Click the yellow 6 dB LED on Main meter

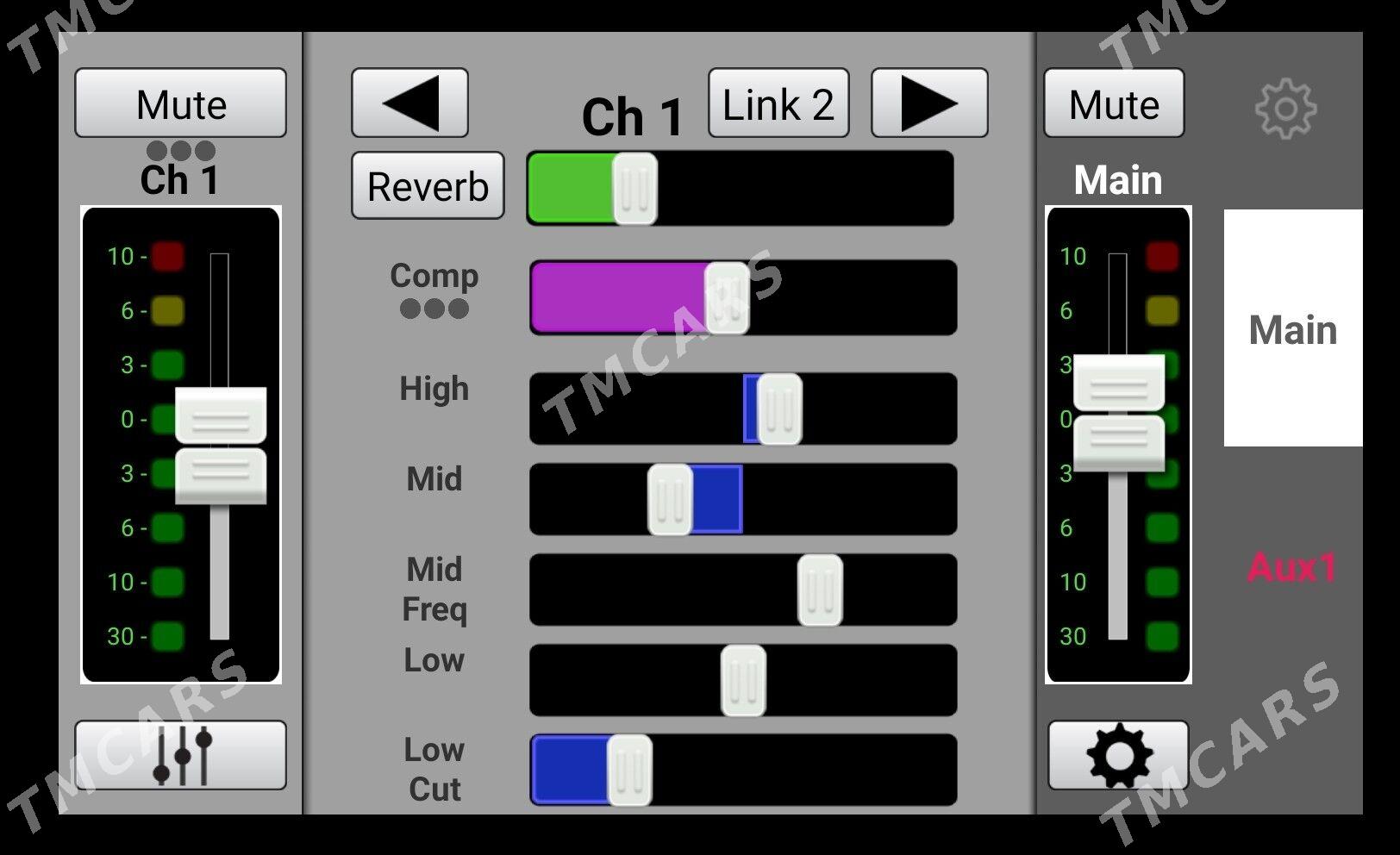[x=1162, y=310]
